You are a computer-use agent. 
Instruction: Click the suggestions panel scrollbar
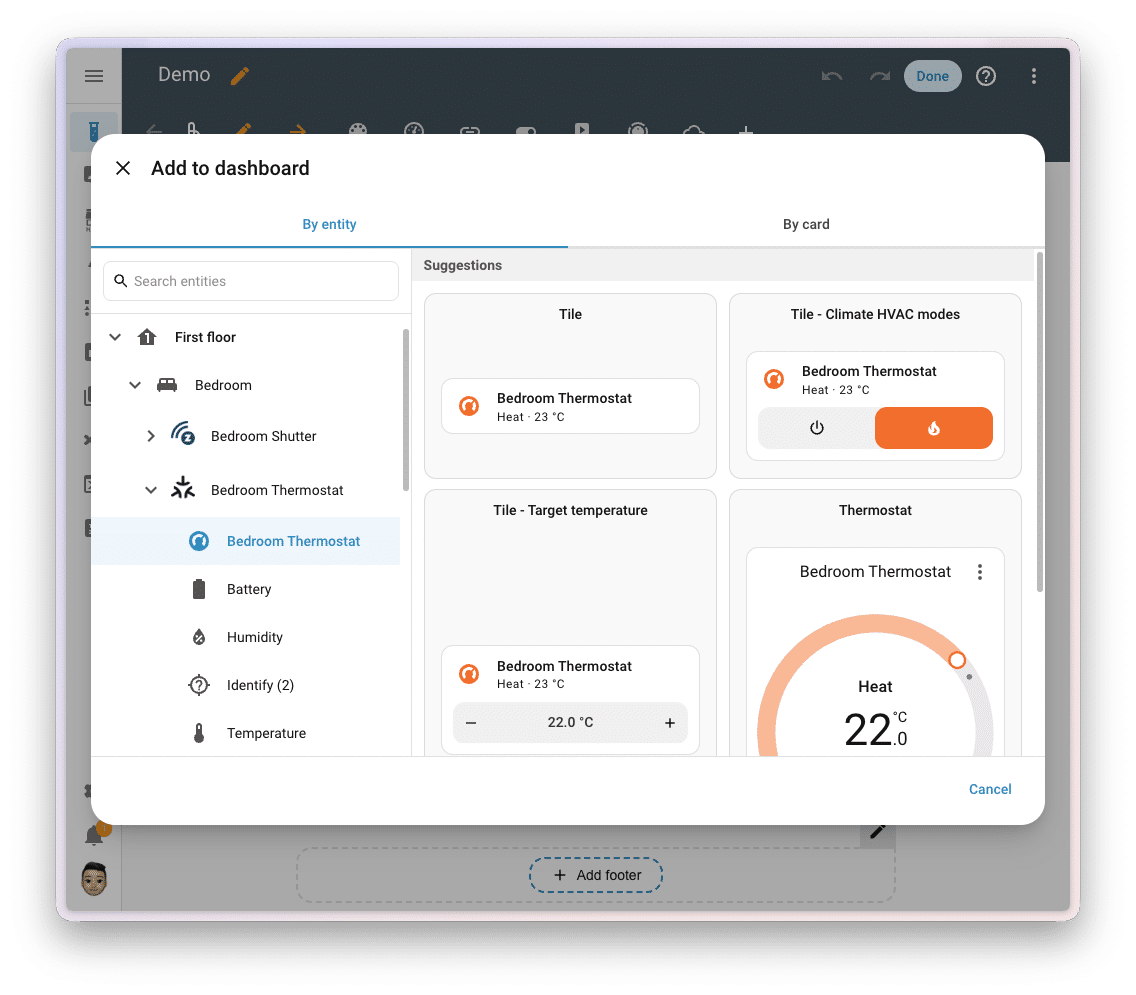[1040, 422]
